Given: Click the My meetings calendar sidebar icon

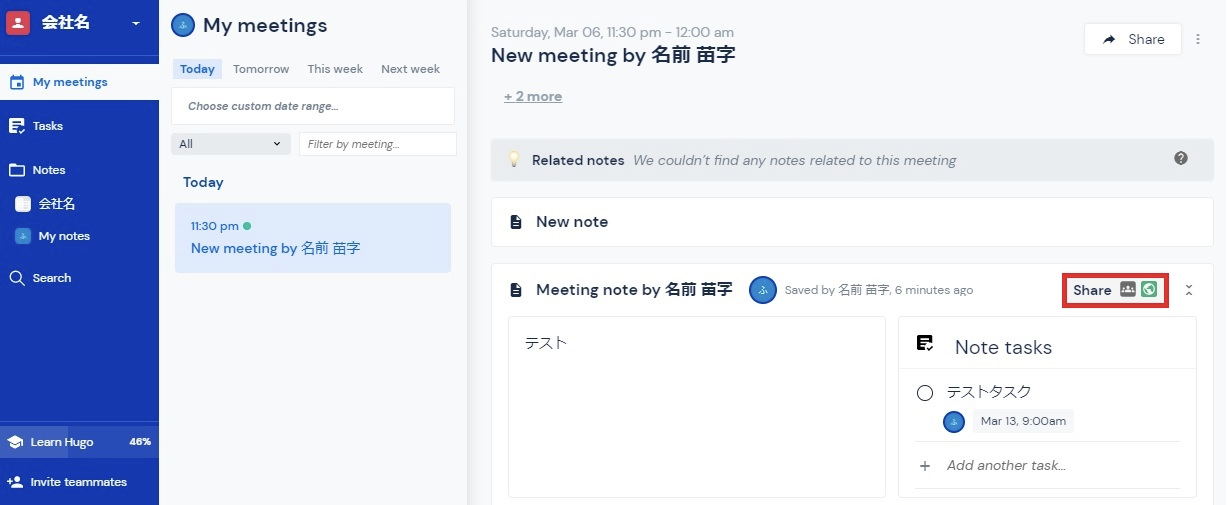Looking at the screenshot, I should click(x=17, y=82).
